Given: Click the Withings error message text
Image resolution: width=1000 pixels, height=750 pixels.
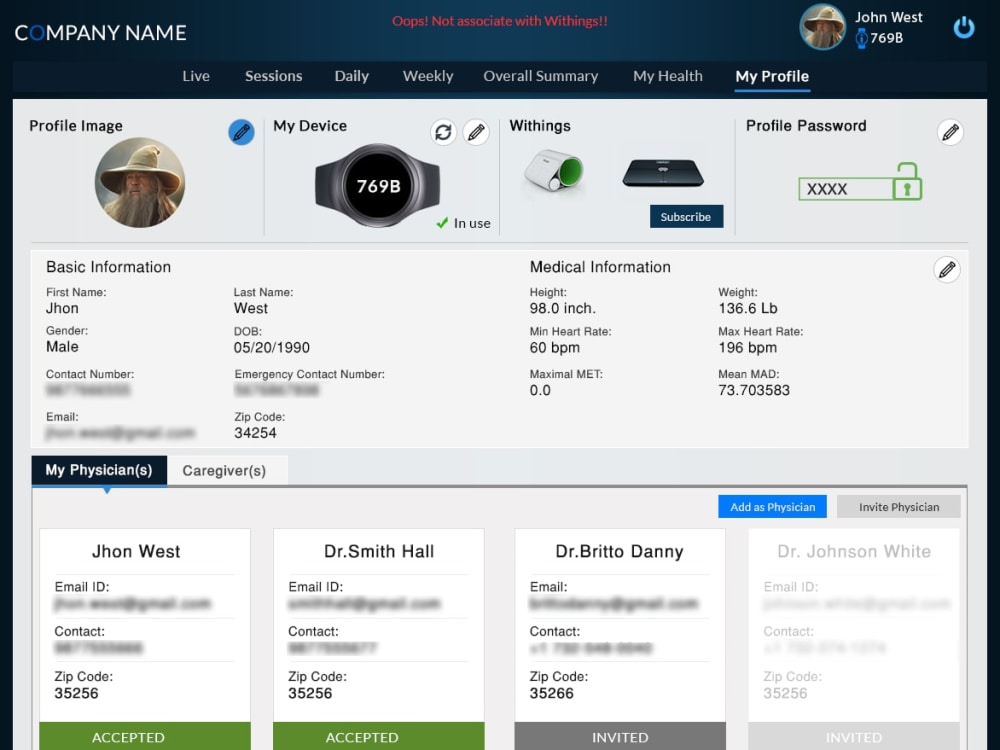Looking at the screenshot, I should click(499, 21).
